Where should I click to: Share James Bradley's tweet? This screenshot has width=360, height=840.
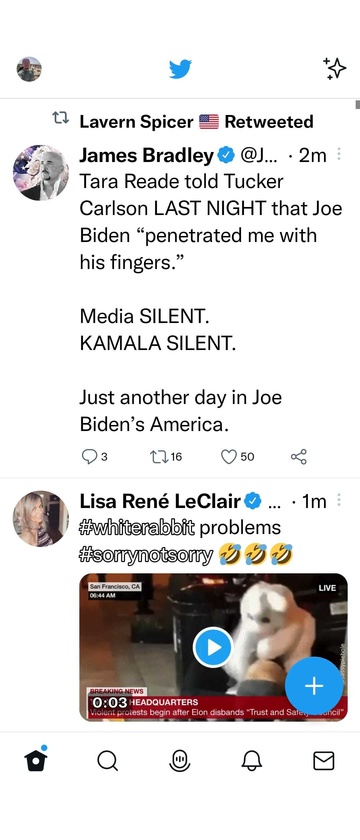click(298, 456)
